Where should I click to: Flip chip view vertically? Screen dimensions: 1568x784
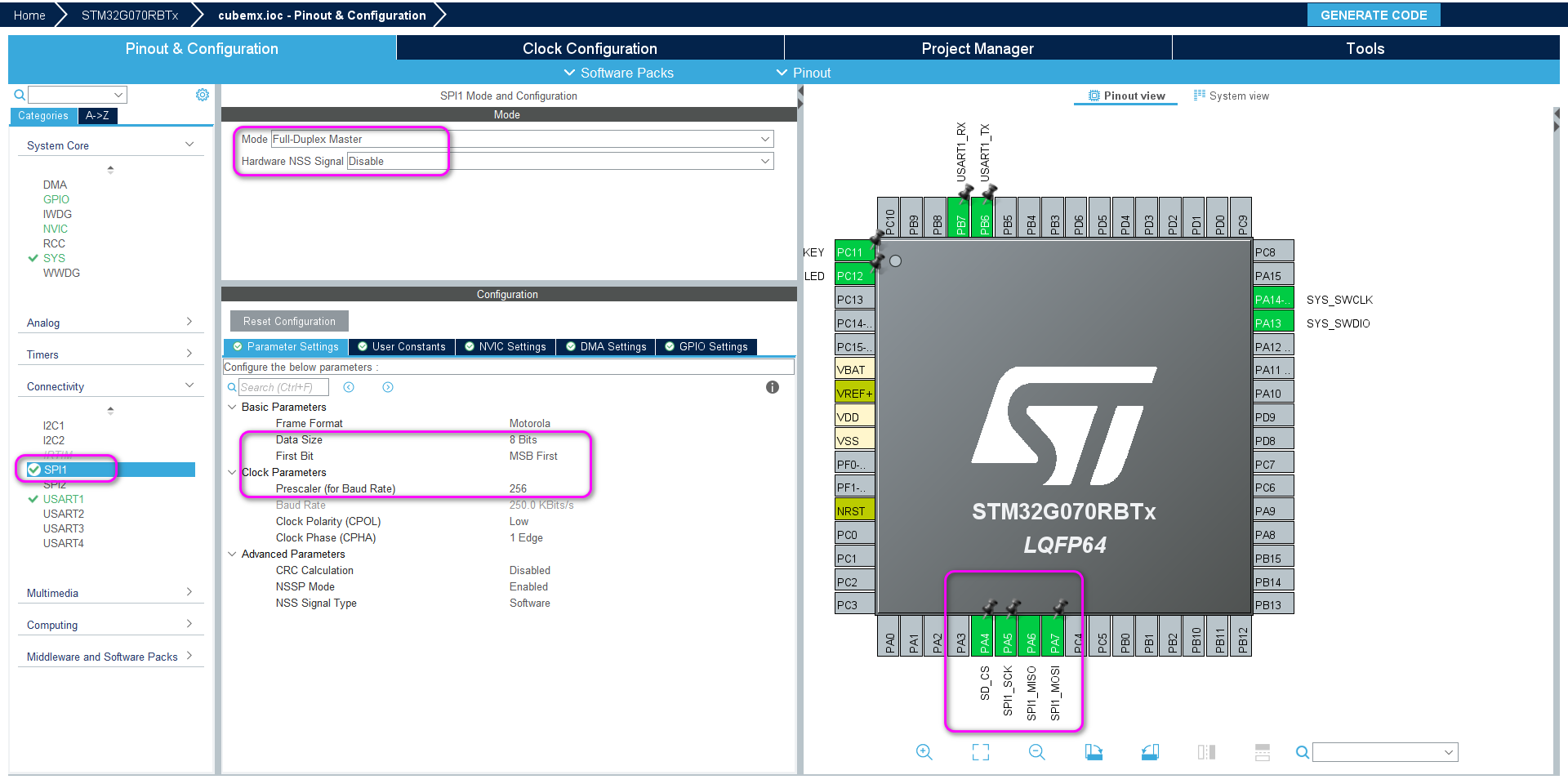(x=1263, y=752)
